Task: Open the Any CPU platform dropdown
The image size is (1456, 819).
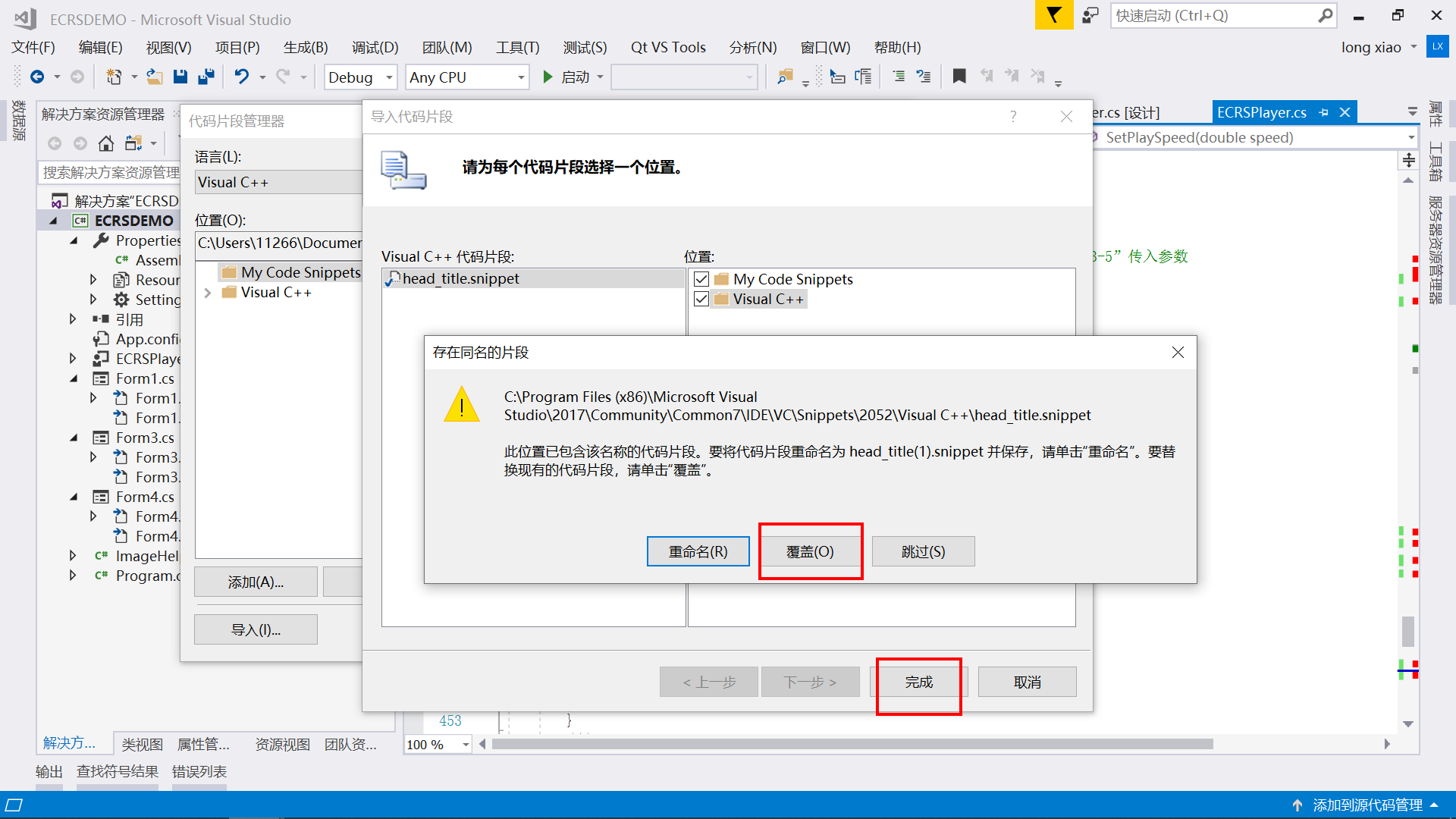Action: [521, 77]
